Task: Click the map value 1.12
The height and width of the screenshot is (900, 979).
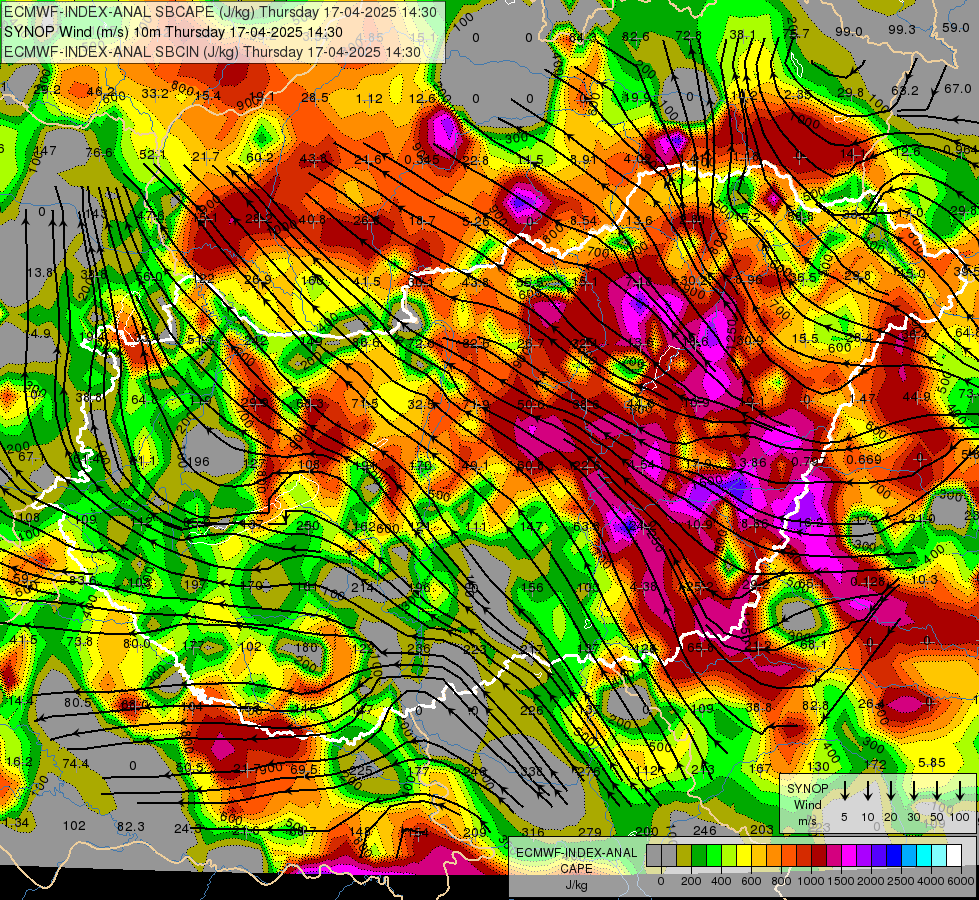Action: point(369,98)
